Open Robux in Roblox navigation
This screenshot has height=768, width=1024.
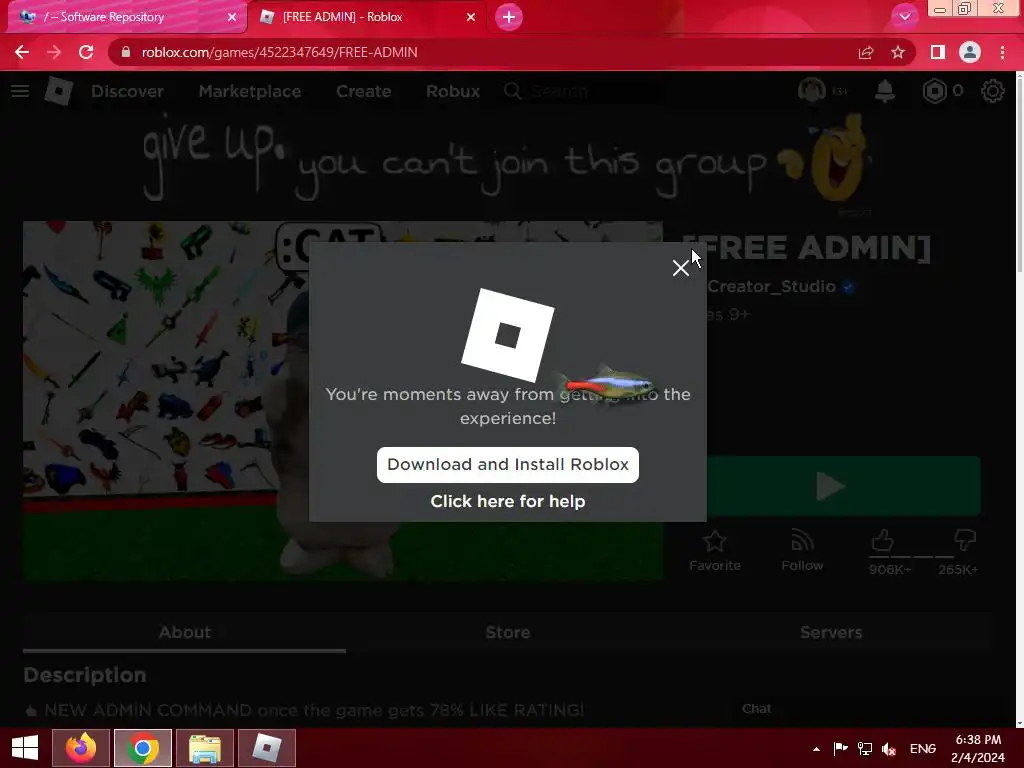[453, 91]
